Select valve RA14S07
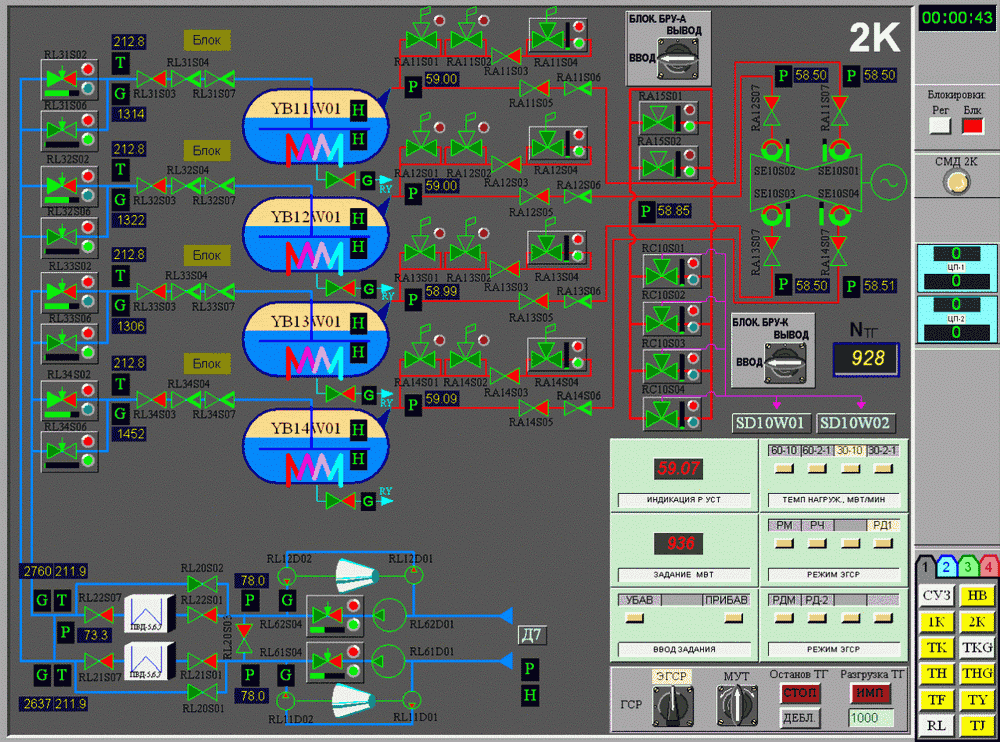 839,251
